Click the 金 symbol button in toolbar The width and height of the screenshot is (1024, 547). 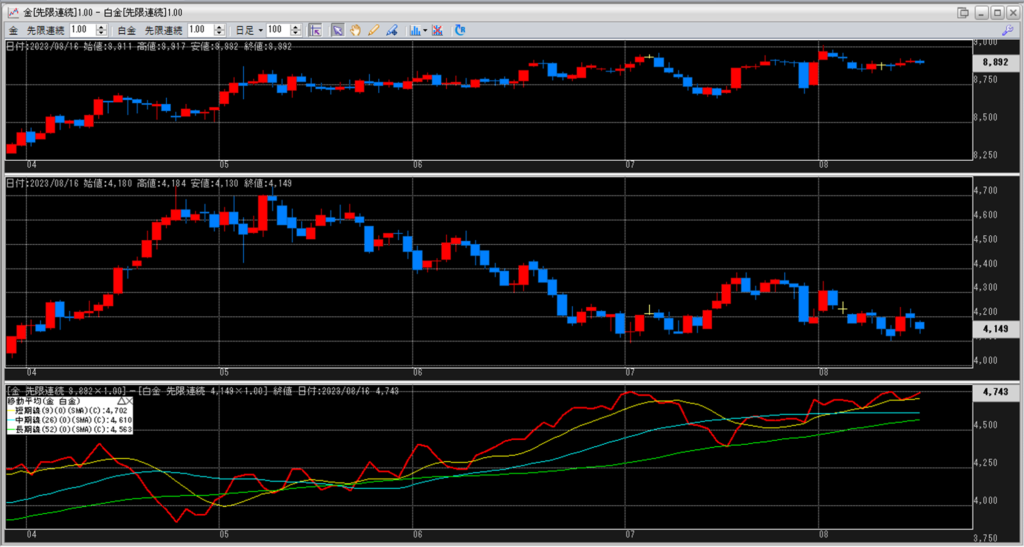pyautogui.click(x=13, y=30)
